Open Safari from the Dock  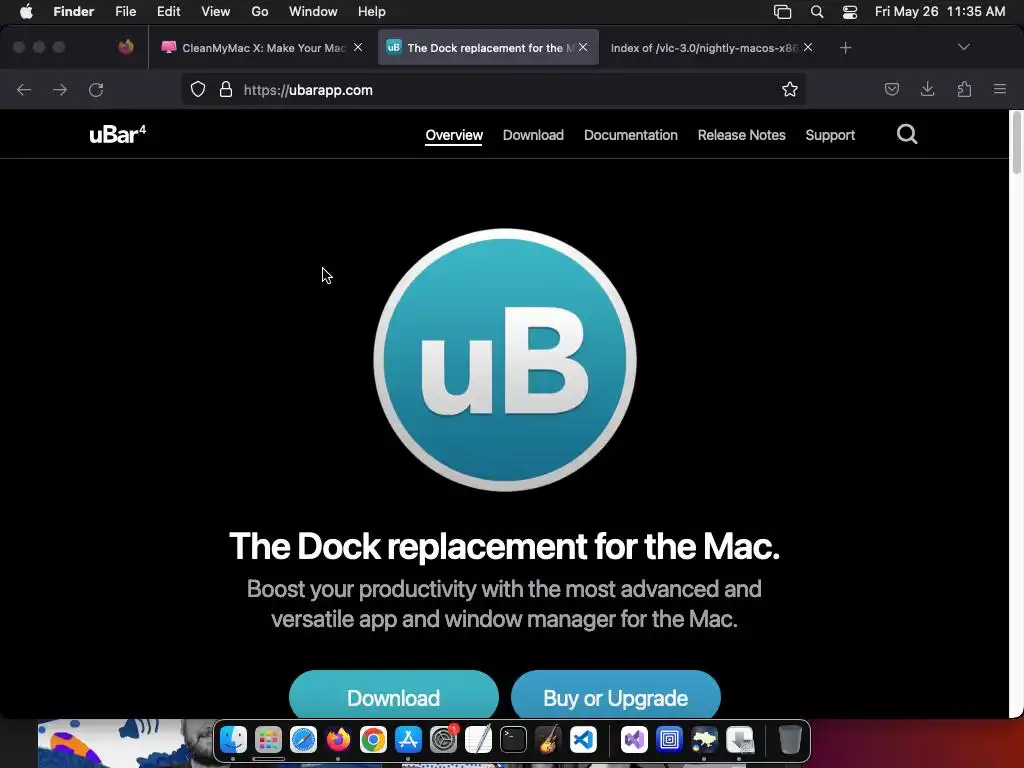[x=303, y=740]
